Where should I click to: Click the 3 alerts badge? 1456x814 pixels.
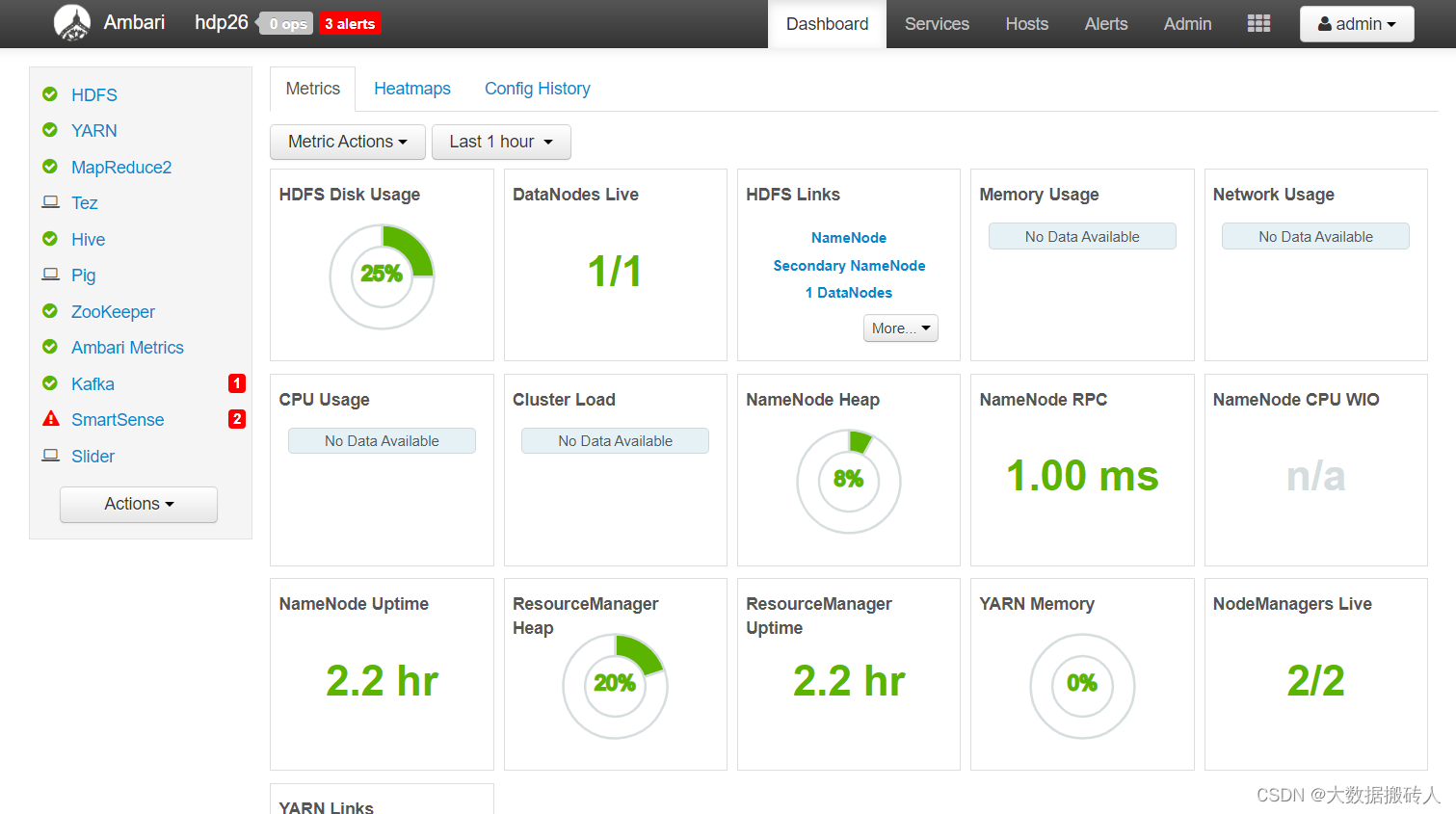coord(350,24)
